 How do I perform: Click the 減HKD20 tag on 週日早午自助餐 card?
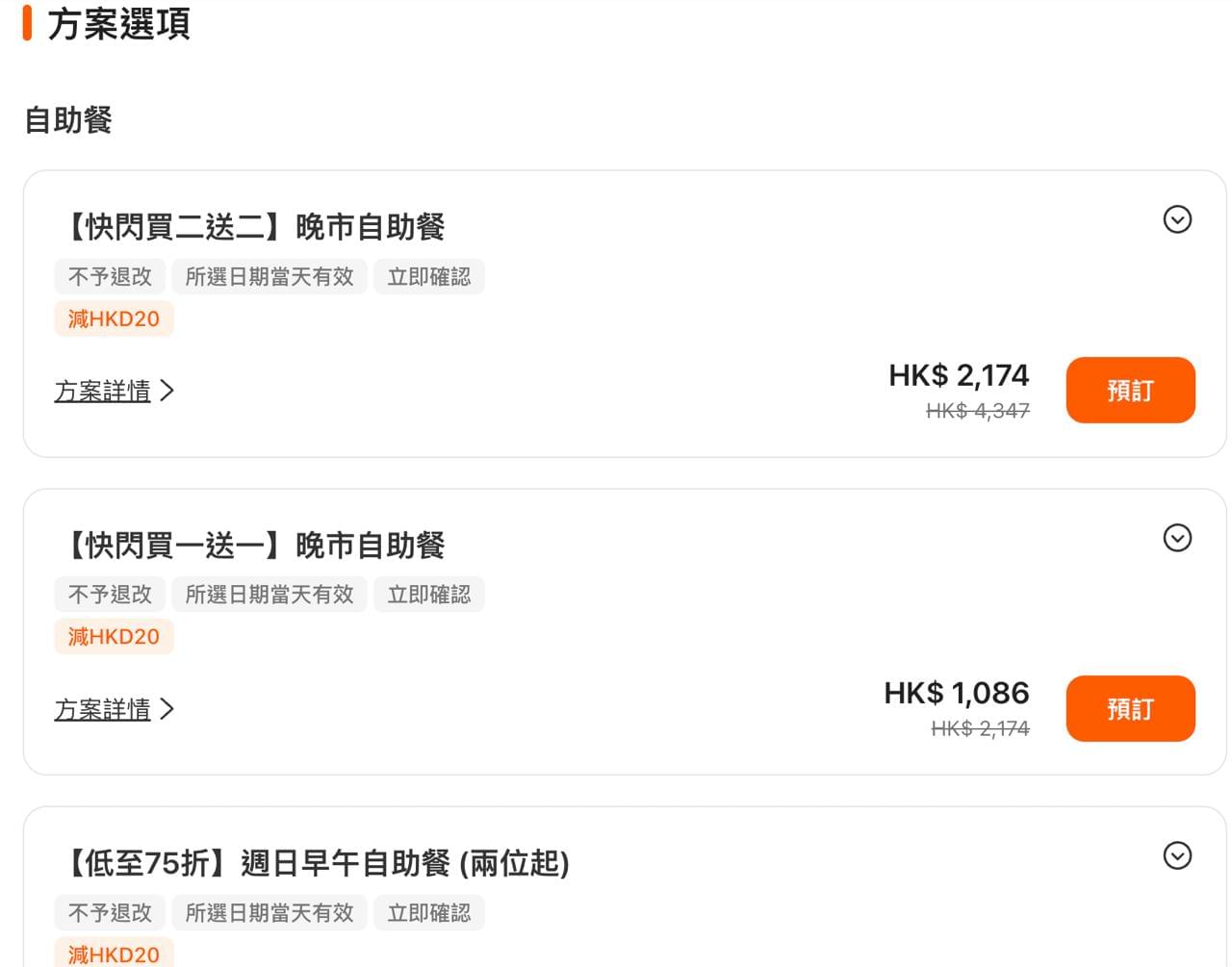(x=114, y=953)
